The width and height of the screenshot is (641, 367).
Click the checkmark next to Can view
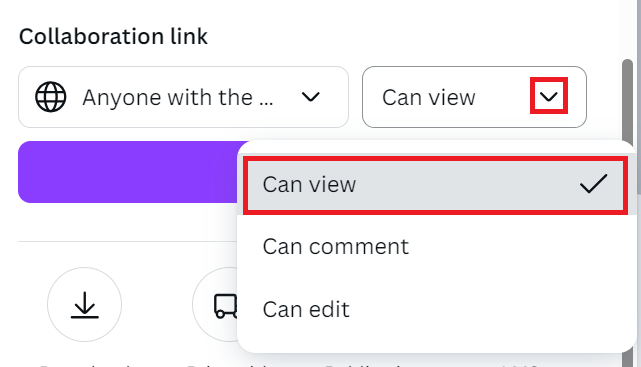click(594, 184)
